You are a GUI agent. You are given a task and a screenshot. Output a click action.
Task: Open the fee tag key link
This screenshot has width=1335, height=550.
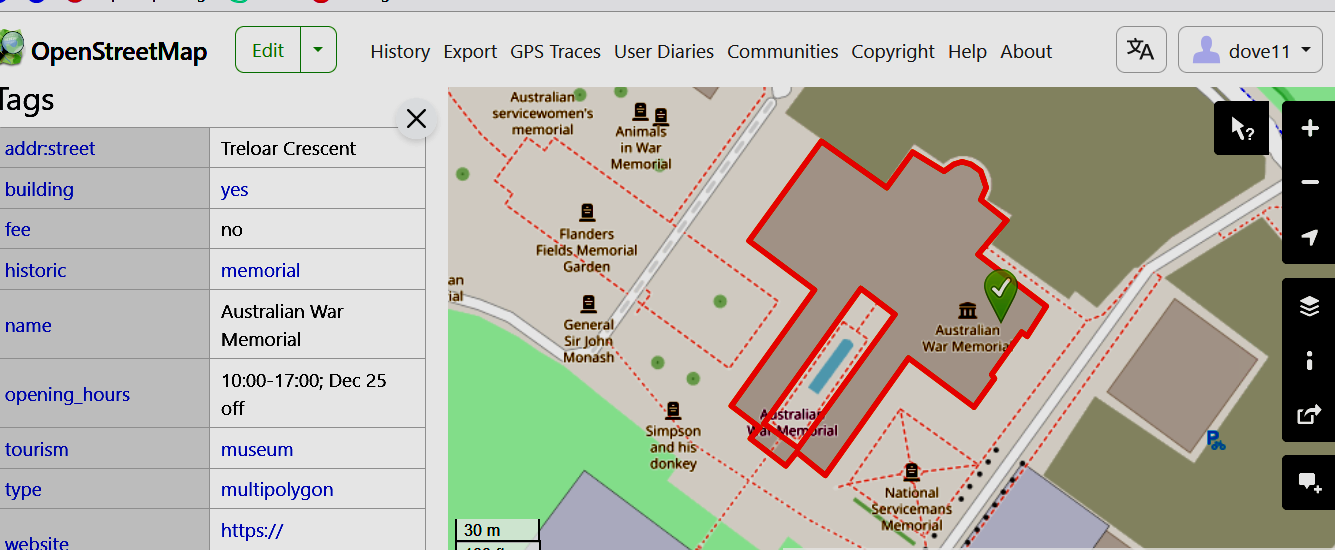(x=18, y=229)
